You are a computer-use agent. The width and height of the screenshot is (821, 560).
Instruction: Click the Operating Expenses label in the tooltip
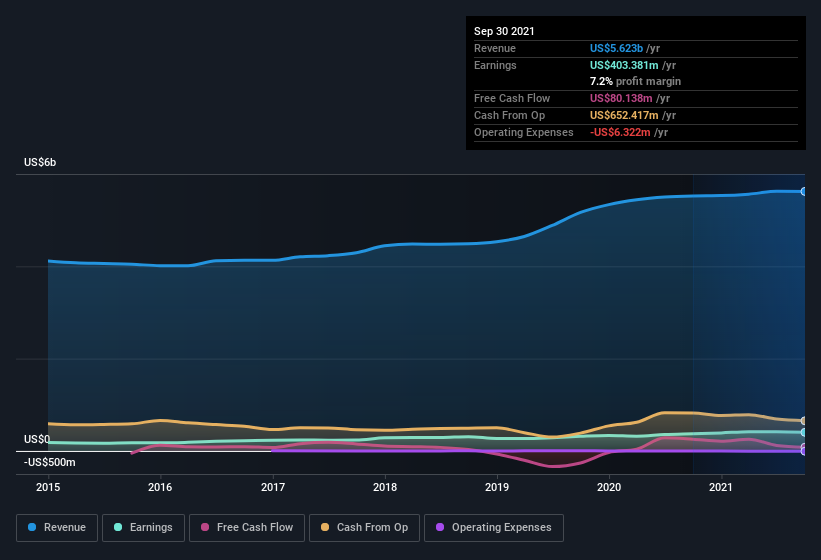click(x=524, y=132)
